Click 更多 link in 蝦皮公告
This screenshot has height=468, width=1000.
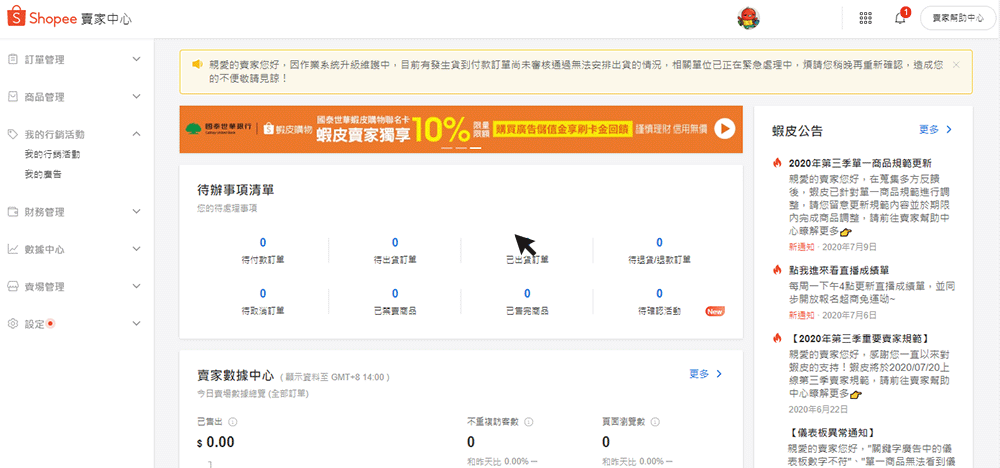coord(934,130)
